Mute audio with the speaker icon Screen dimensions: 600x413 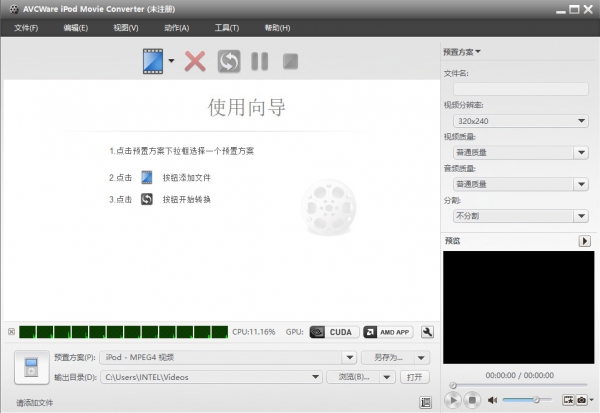(x=492, y=400)
